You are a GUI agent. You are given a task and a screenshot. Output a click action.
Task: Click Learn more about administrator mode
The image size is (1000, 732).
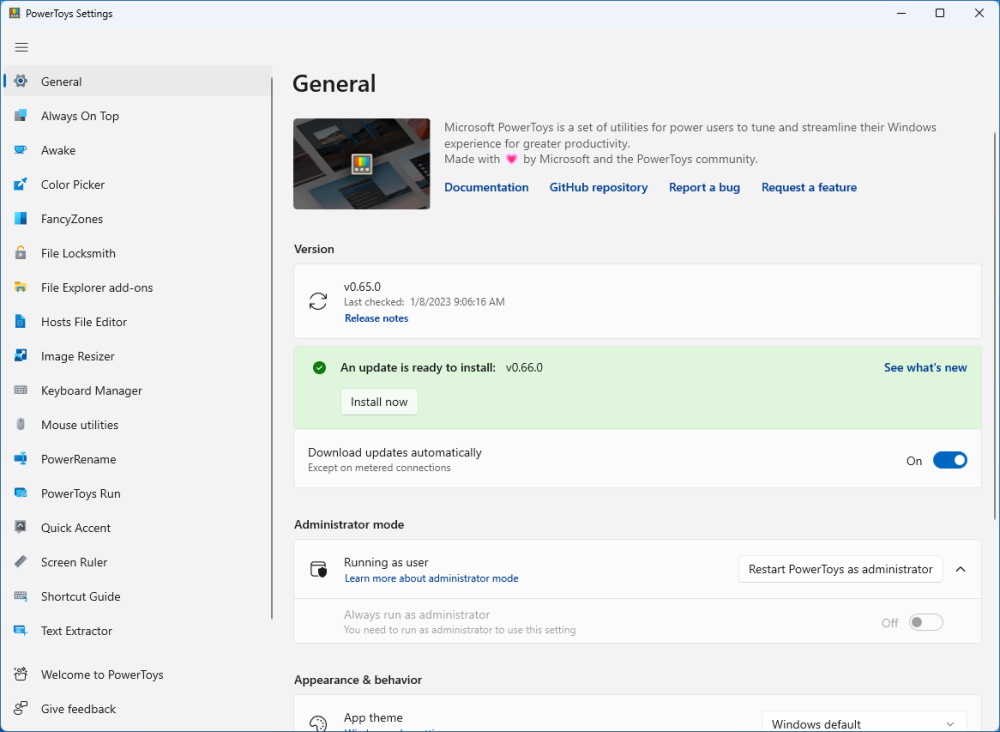point(431,578)
